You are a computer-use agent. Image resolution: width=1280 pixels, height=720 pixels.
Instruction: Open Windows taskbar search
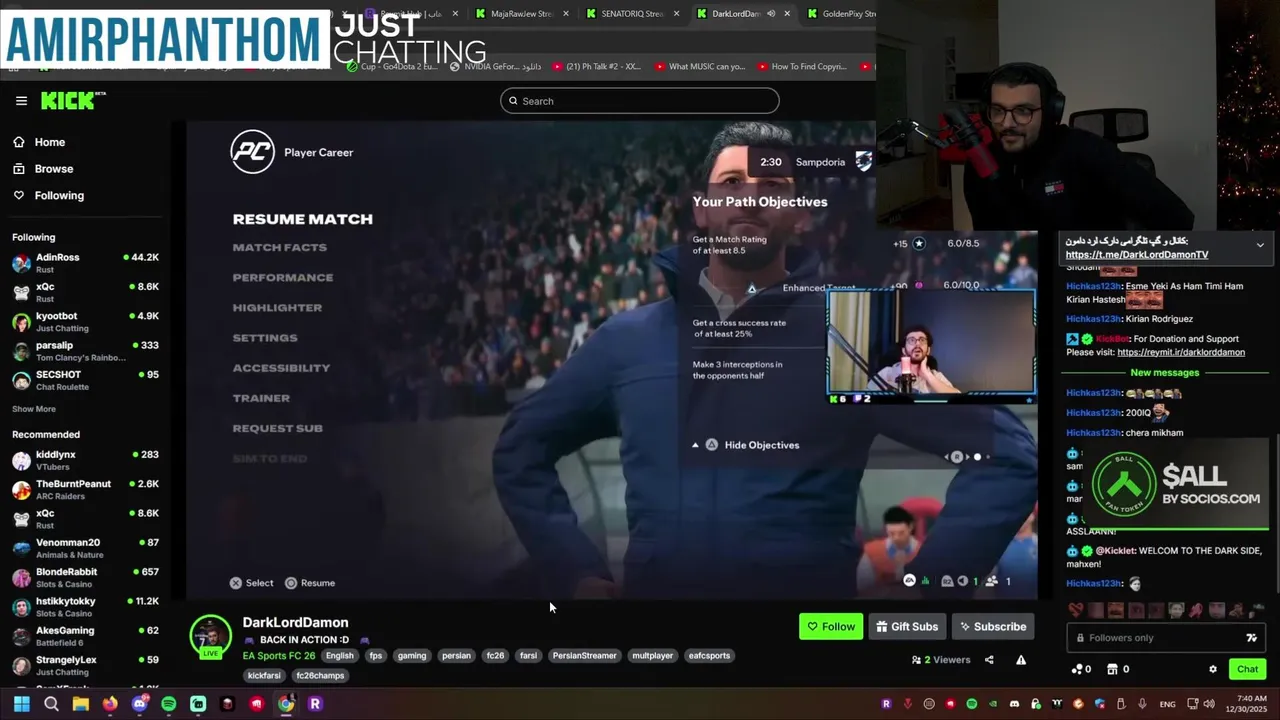tap(51, 704)
